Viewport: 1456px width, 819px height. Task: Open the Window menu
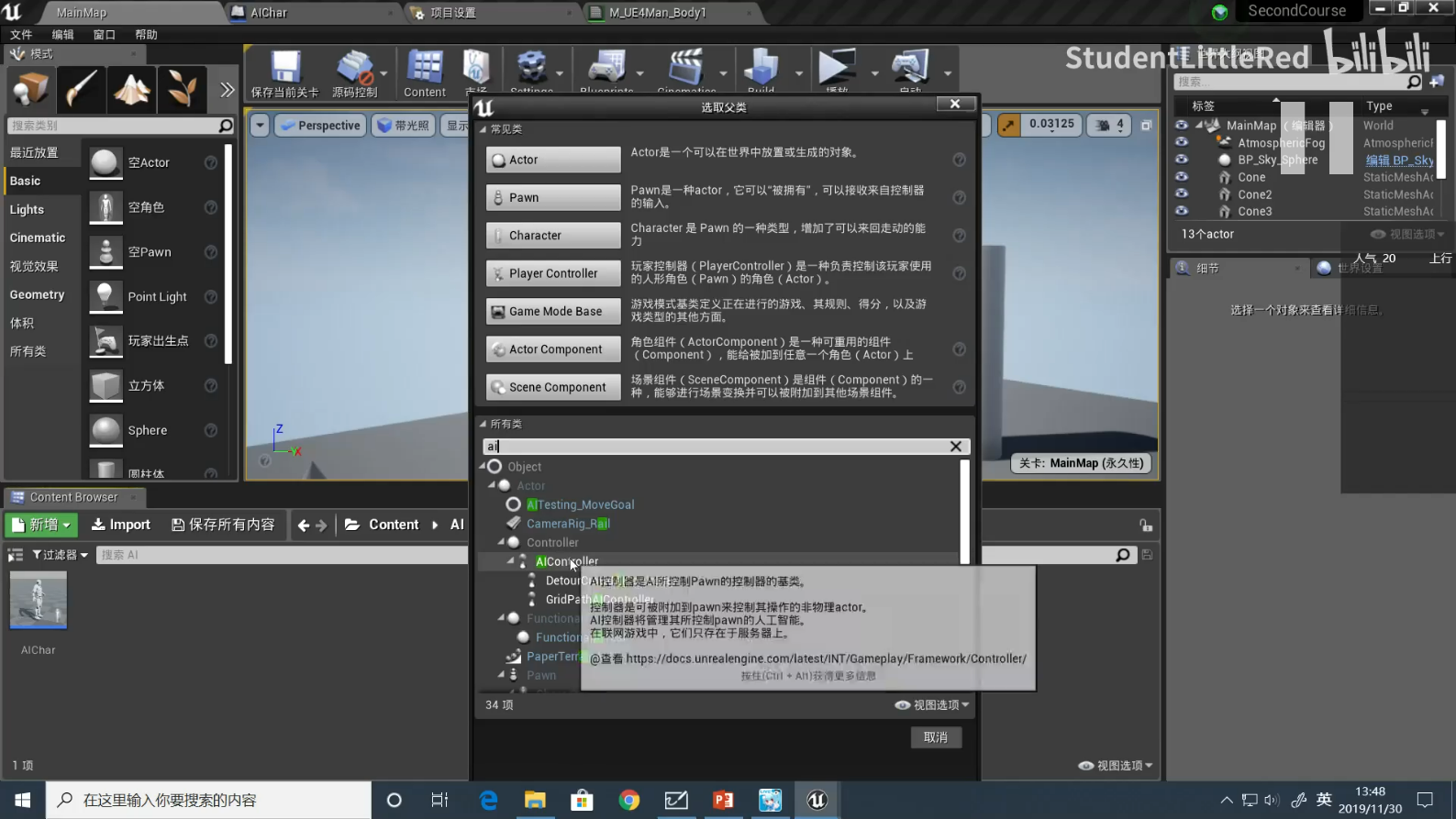click(x=105, y=35)
